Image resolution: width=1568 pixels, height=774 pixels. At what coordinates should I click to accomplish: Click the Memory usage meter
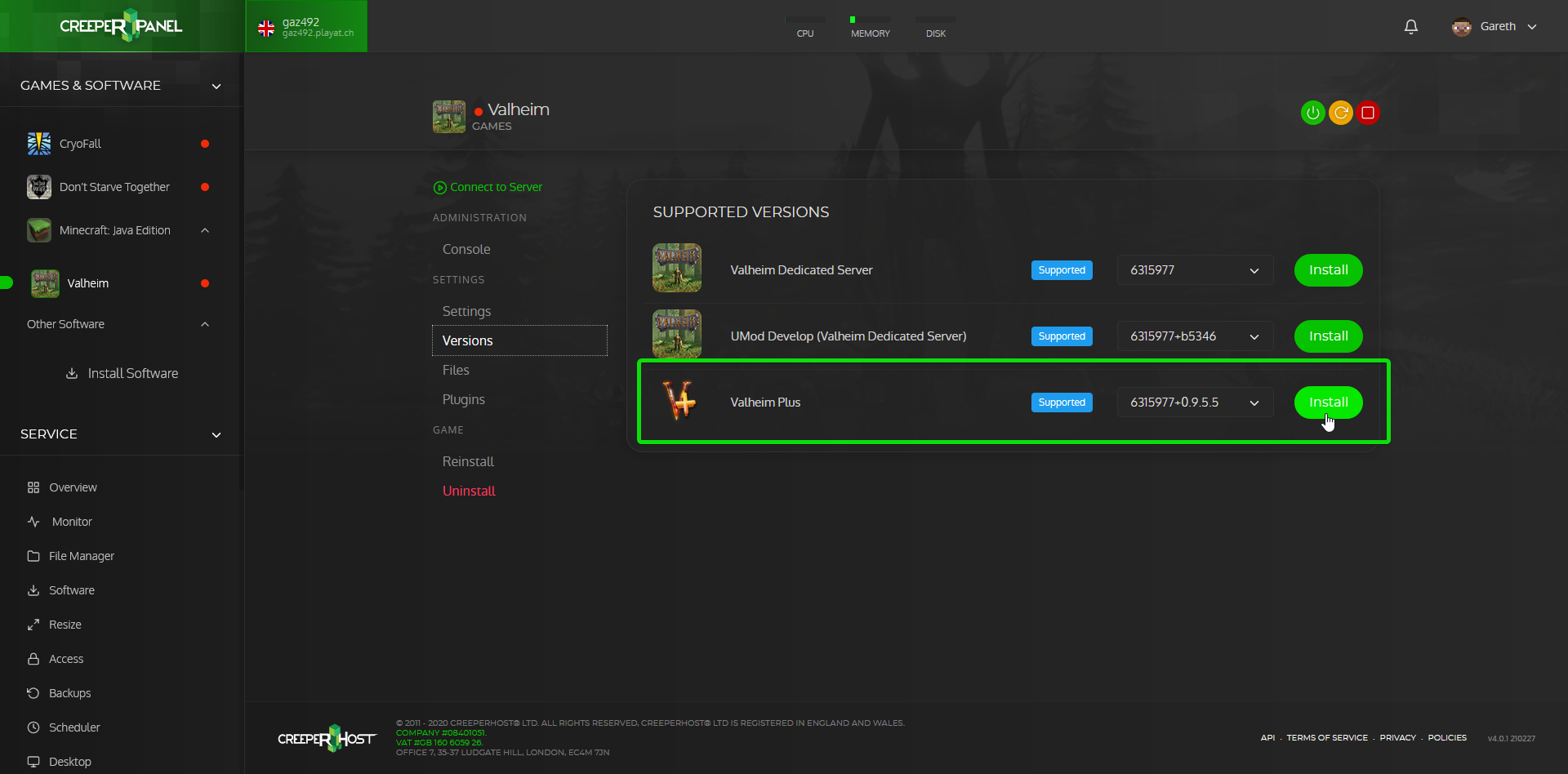point(871,27)
